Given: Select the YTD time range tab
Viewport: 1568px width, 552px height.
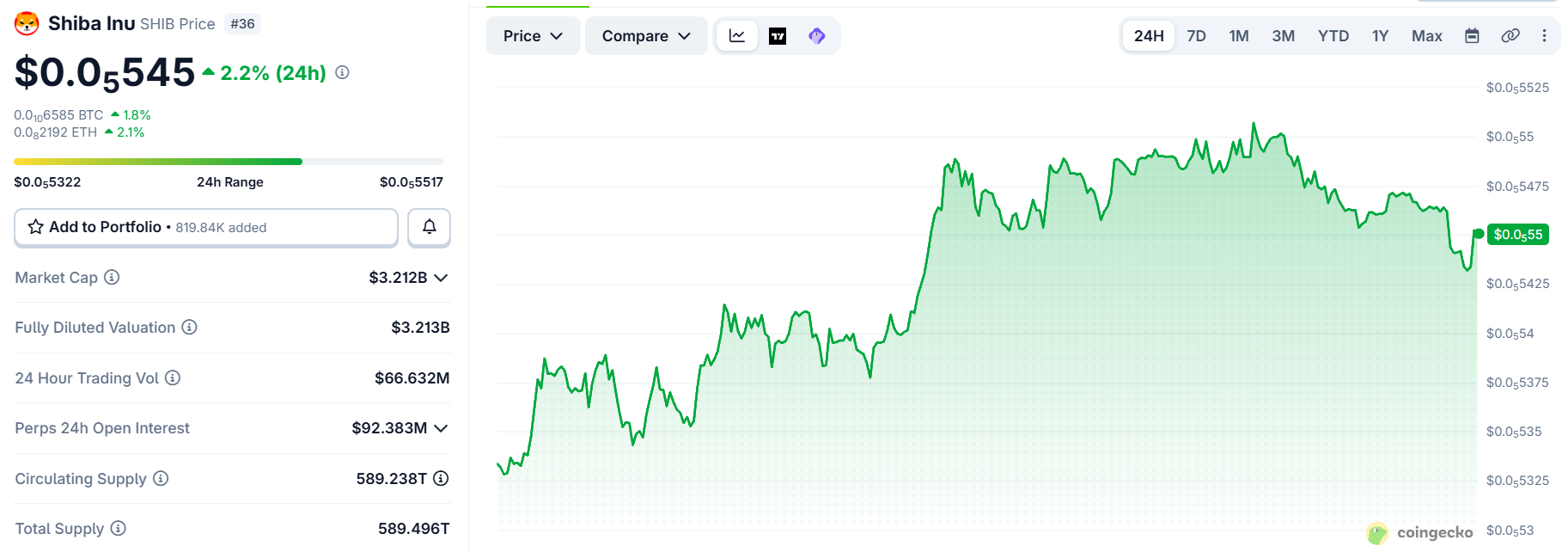Looking at the screenshot, I should (1333, 36).
